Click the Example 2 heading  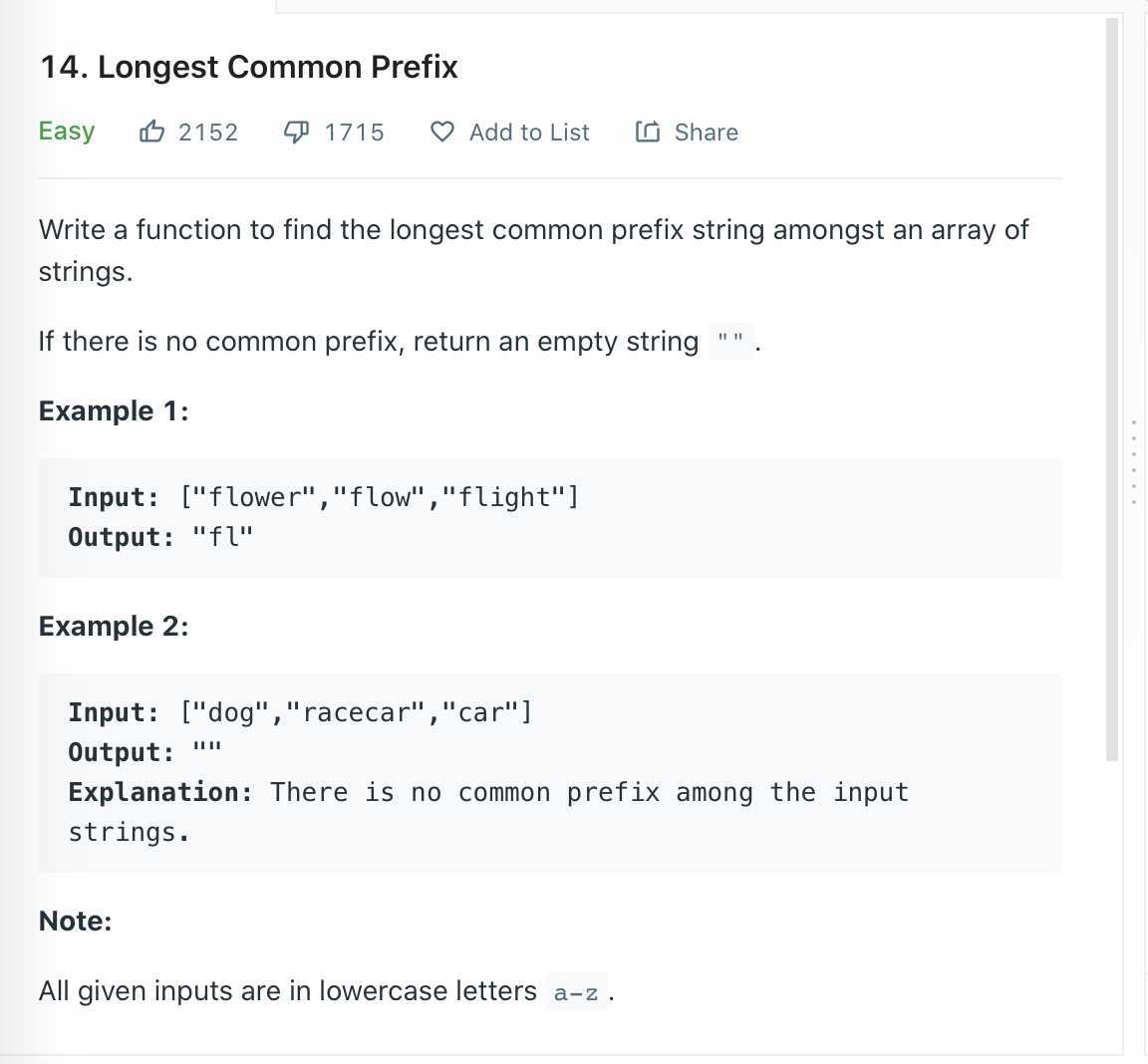pos(114,627)
